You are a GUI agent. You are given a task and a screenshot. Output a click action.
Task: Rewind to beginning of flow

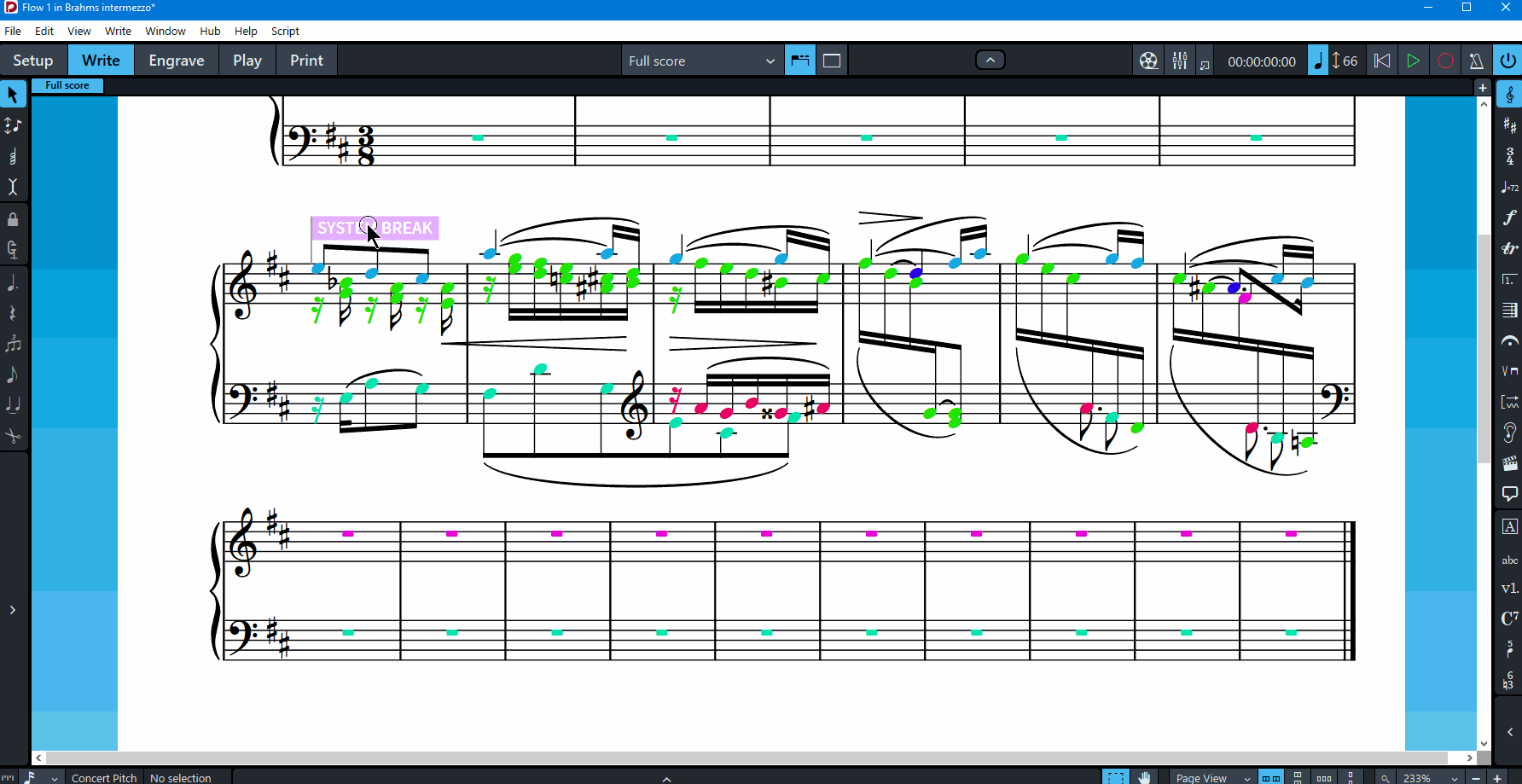pos(1381,61)
